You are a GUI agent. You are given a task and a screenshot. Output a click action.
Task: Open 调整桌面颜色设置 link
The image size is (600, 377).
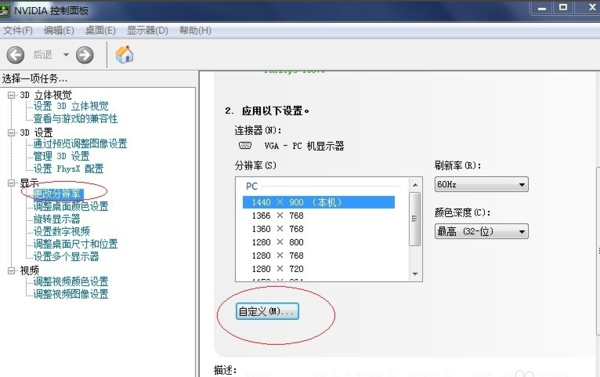[71, 207]
